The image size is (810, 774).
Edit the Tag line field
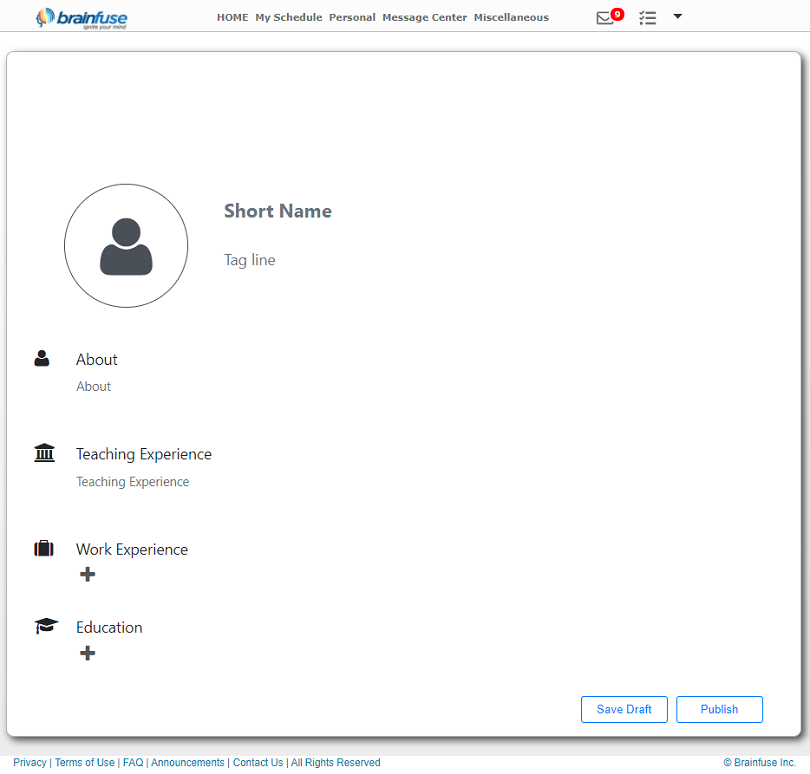[x=250, y=260]
